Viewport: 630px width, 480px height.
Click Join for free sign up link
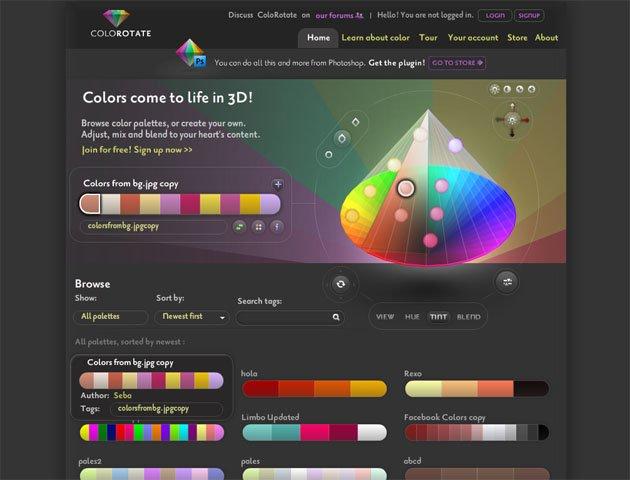pos(137,150)
